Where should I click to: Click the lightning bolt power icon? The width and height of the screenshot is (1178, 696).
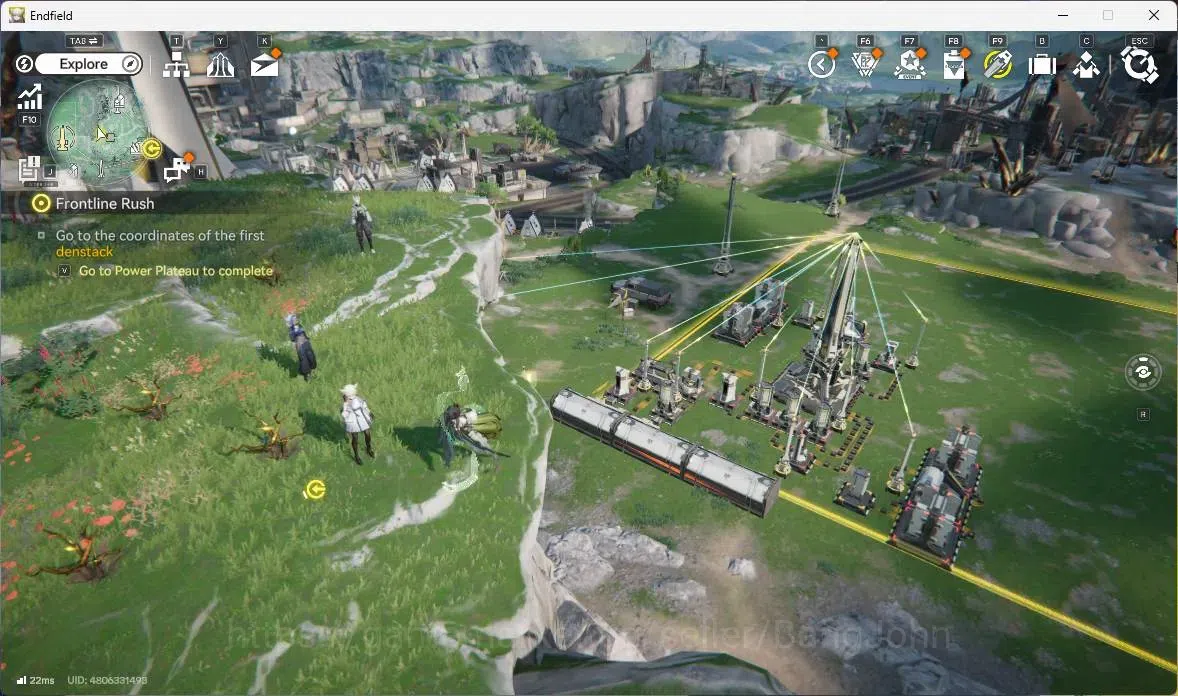click(24, 64)
